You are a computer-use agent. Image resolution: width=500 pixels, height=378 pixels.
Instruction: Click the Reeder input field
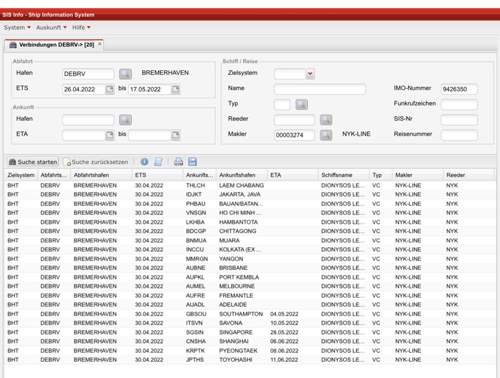click(294, 120)
